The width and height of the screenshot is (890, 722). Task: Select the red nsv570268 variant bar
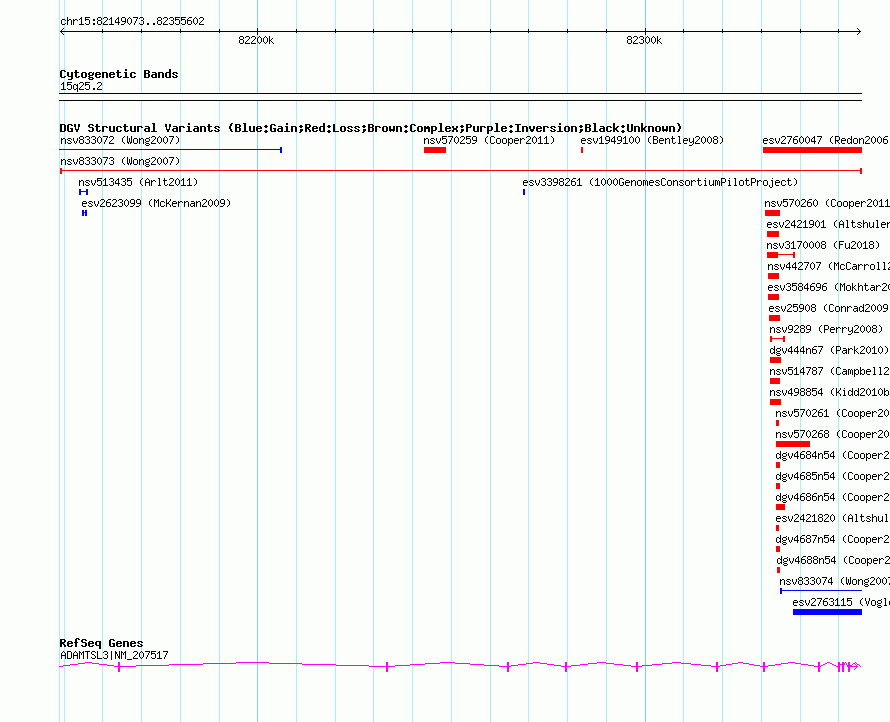(x=792, y=443)
